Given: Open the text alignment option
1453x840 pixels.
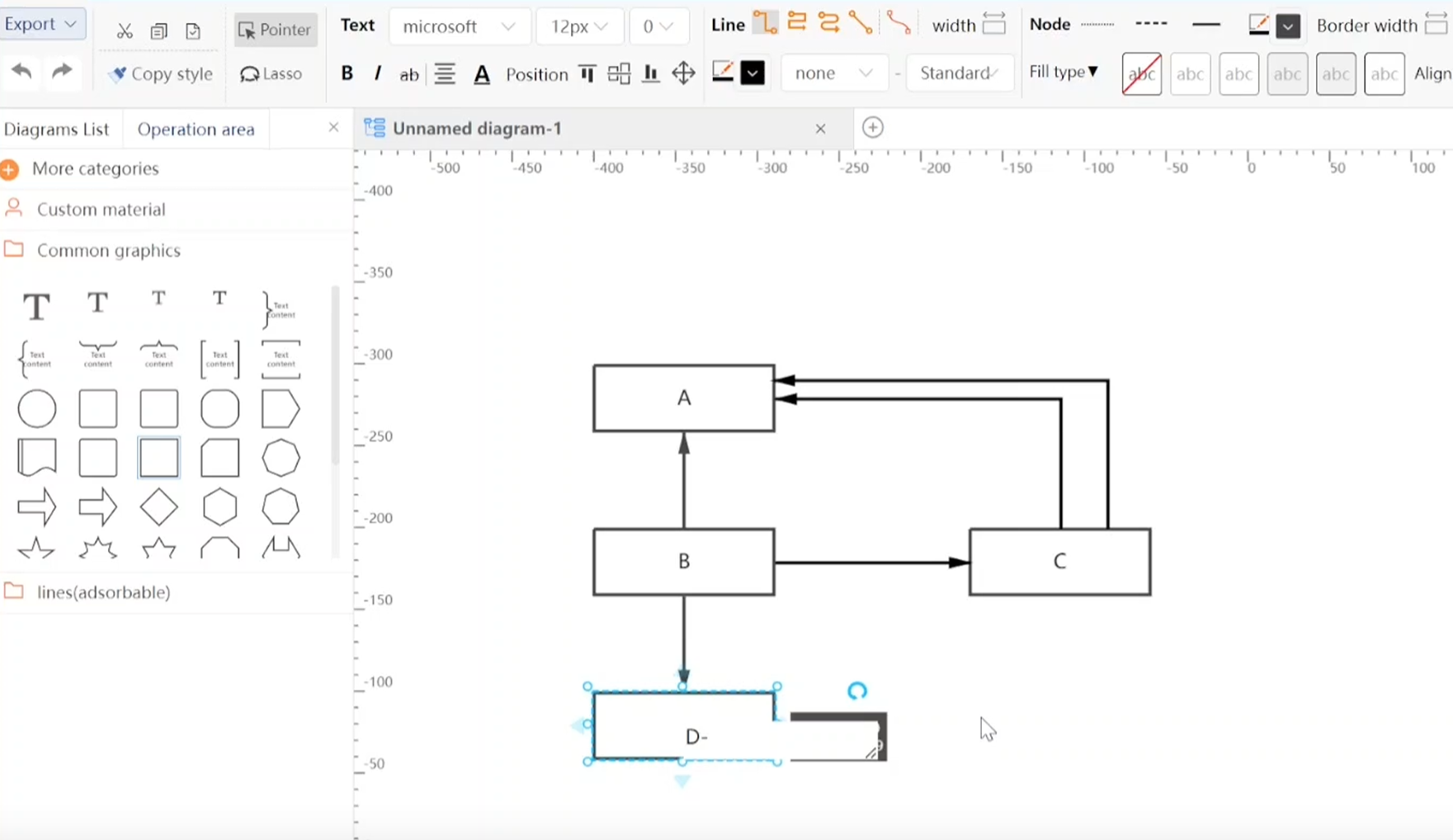Looking at the screenshot, I should (445, 74).
